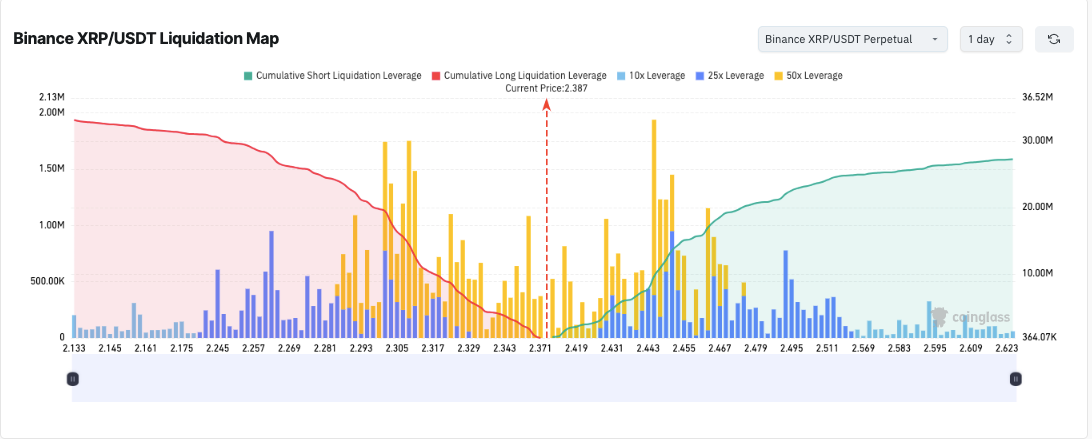1092x439 pixels.
Task: Click the 36.52M right axis label
Action: (1037, 97)
